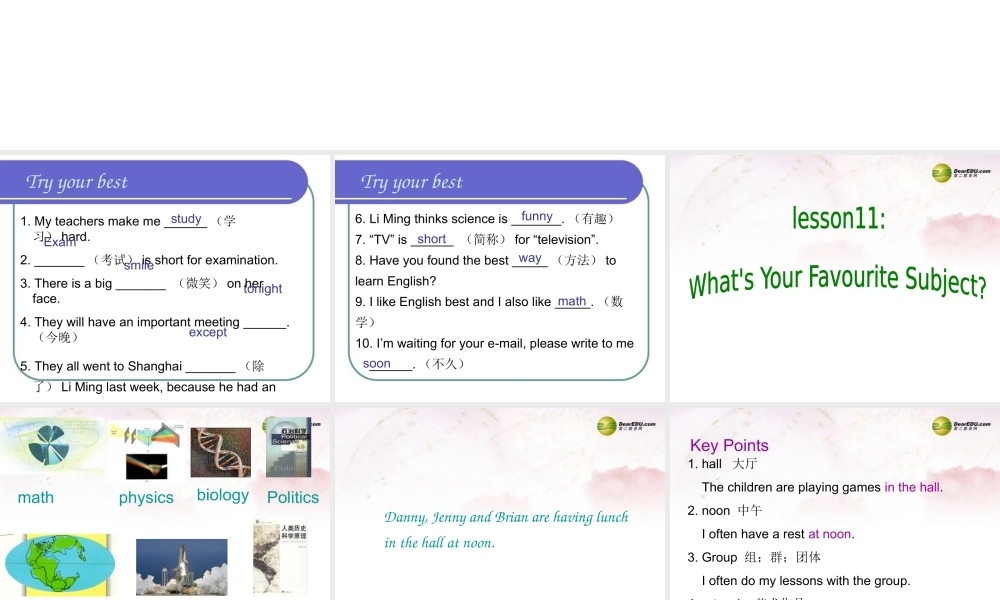Click the 'math' label under pie chart
This screenshot has height=600, width=1000.
(x=36, y=497)
